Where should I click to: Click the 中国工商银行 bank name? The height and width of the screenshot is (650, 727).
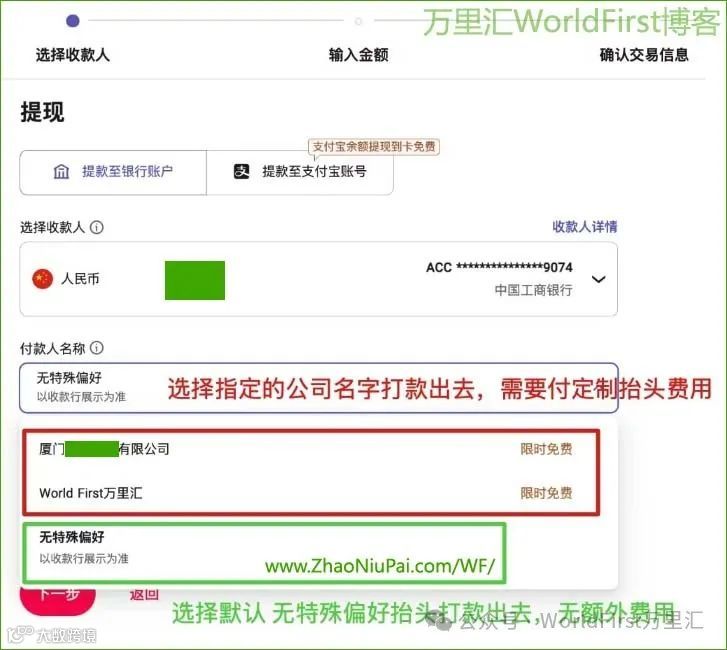pyautogui.click(x=533, y=290)
